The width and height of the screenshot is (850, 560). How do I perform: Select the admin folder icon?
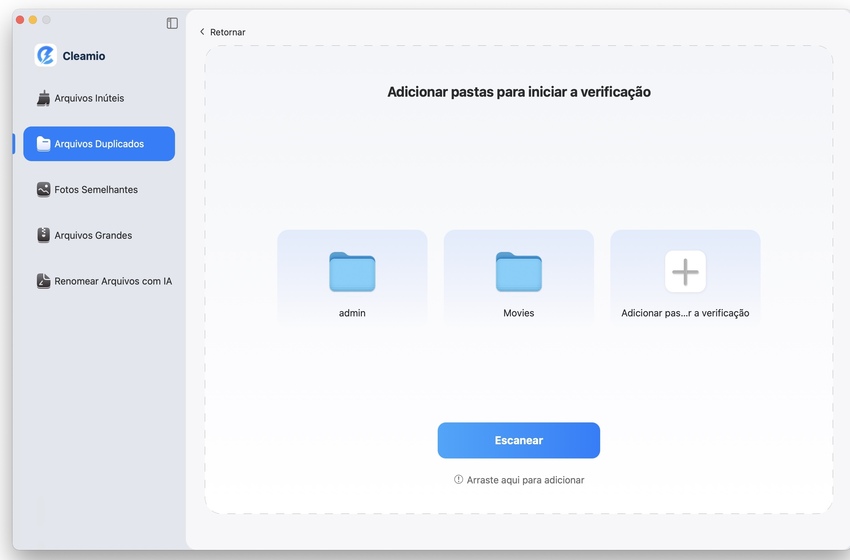pos(352,272)
